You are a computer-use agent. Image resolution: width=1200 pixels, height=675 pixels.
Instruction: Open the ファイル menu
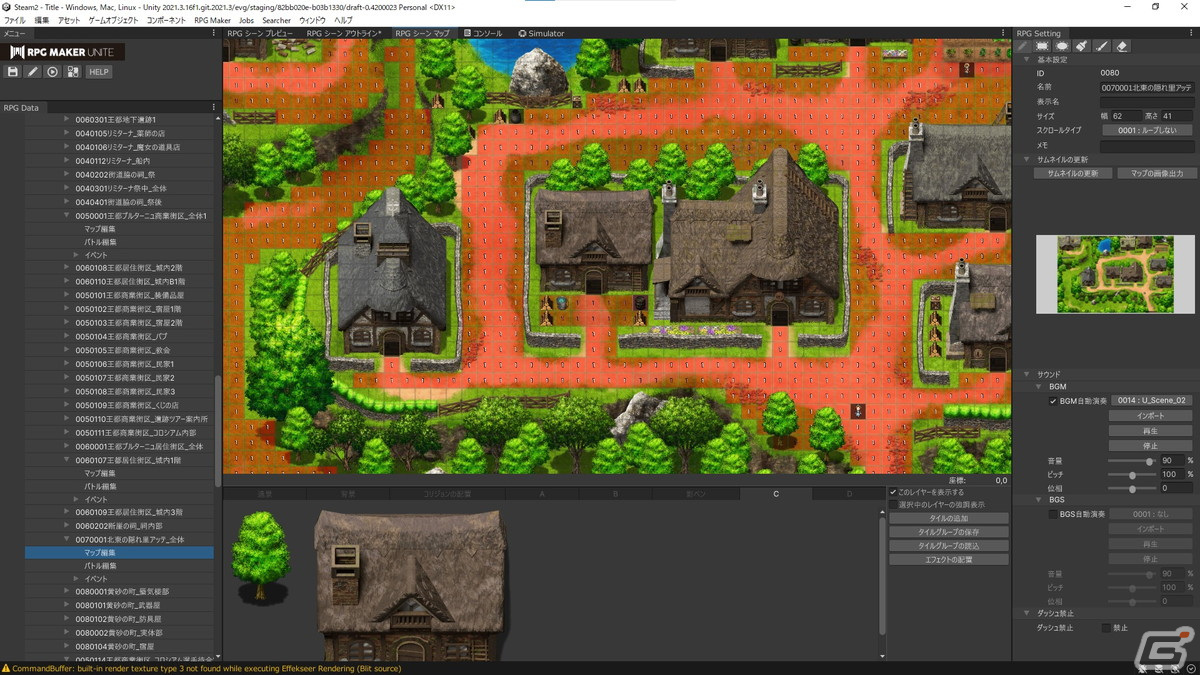coord(15,20)
